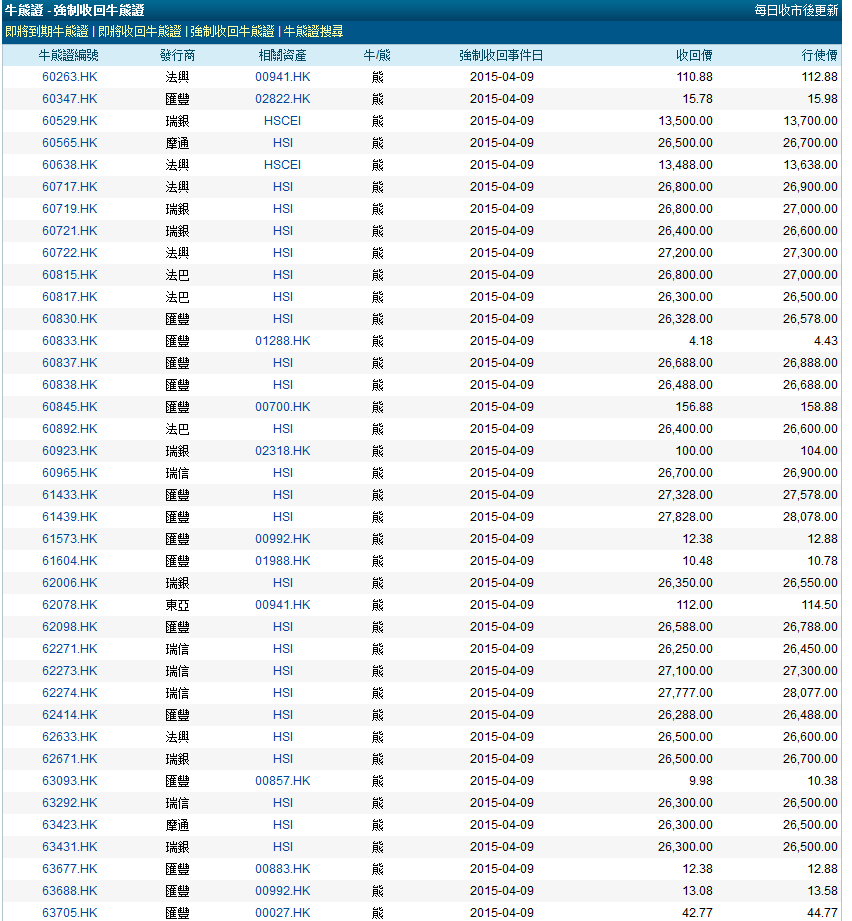Open underlying asset 00857.HK
The width and height of the screenshot is (852, 921).
tap(282, 781)
